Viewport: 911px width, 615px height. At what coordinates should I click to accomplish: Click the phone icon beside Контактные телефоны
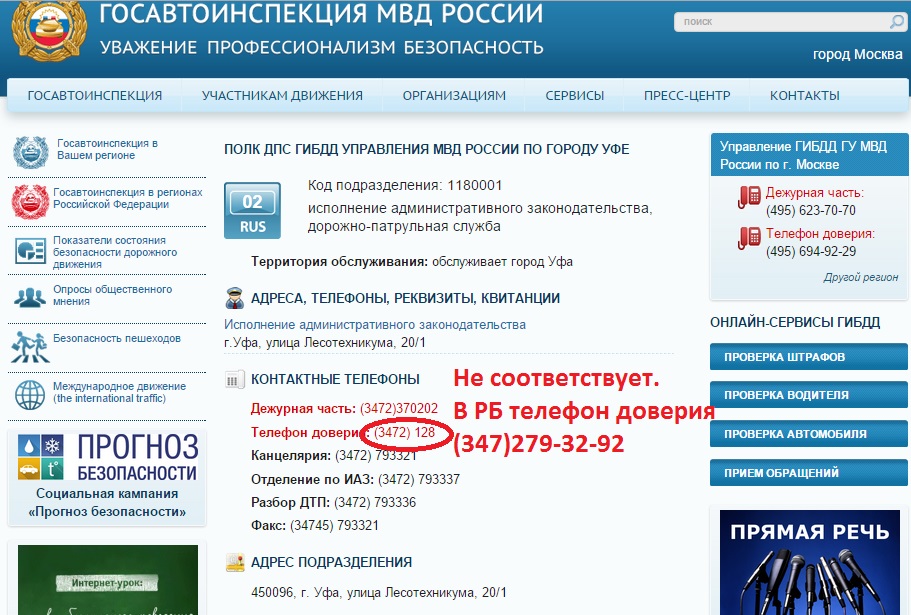click(x=234, y=379)
